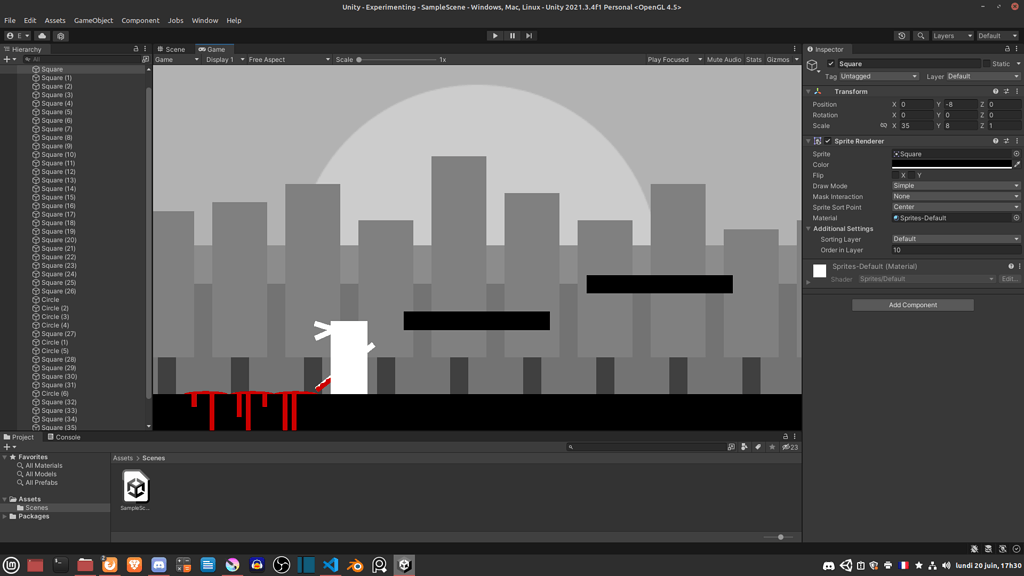Image resolution: width=1024 pixels, height=576 pixels.
Task: Open the Sprite object picker beside Square
Action: pyautogui.click(x=1016, y=154)
